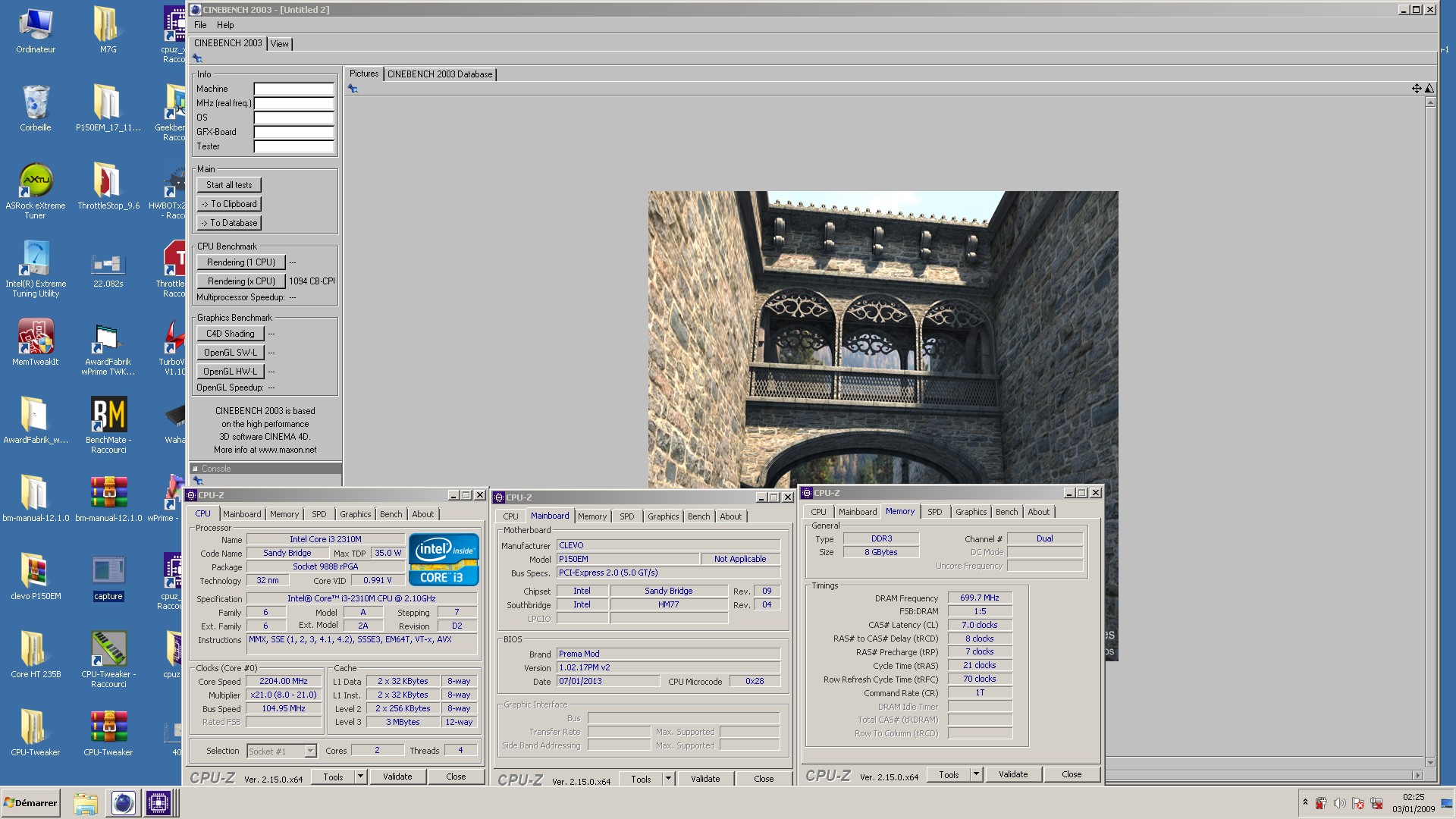Screen dimensions: 1456x819
Task: Select the Core HT 235B folder
Action: tap(36, 655)
